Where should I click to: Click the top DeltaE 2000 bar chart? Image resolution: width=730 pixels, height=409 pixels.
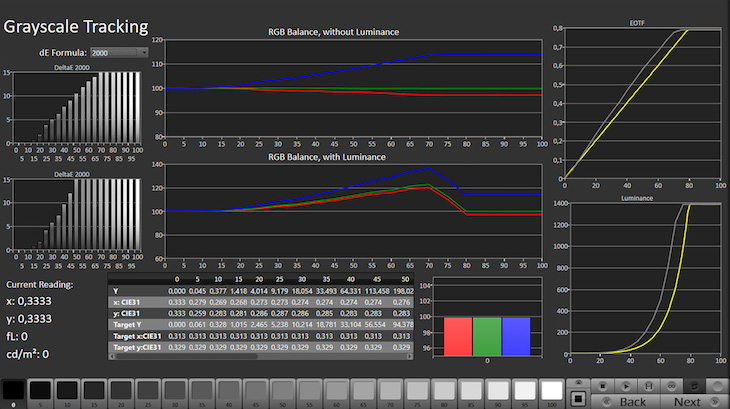(77, 110)
